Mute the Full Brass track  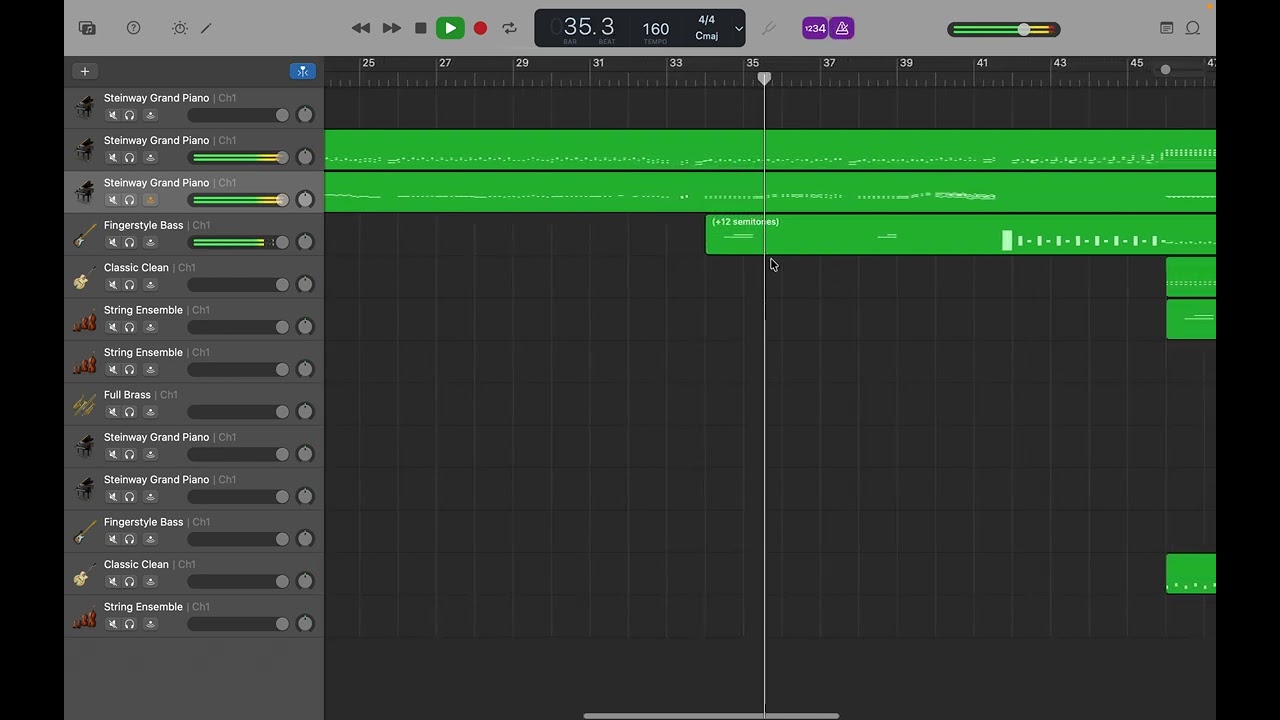pos(113,412)
